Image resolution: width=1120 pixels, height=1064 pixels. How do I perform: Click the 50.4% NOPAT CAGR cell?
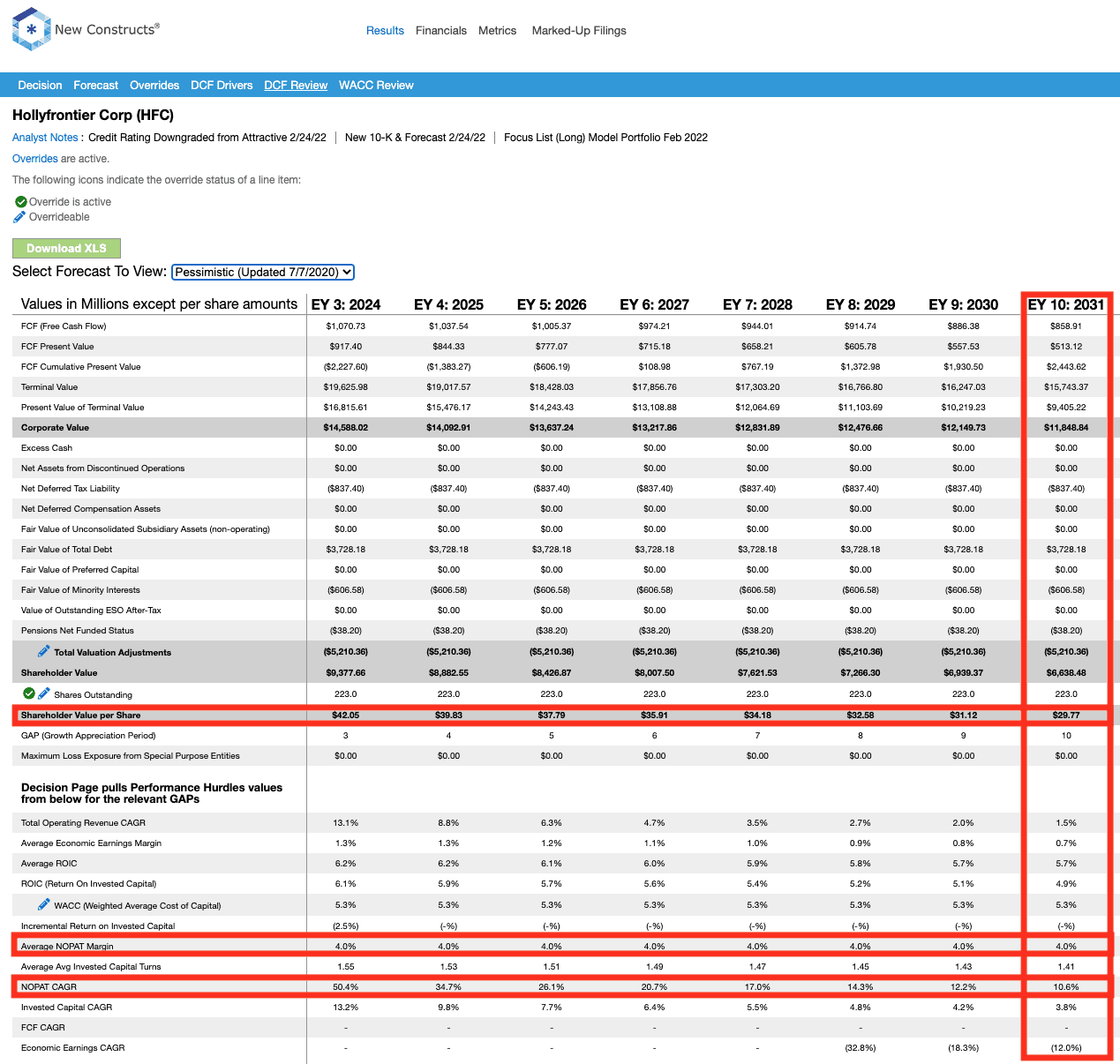[346, 987]
